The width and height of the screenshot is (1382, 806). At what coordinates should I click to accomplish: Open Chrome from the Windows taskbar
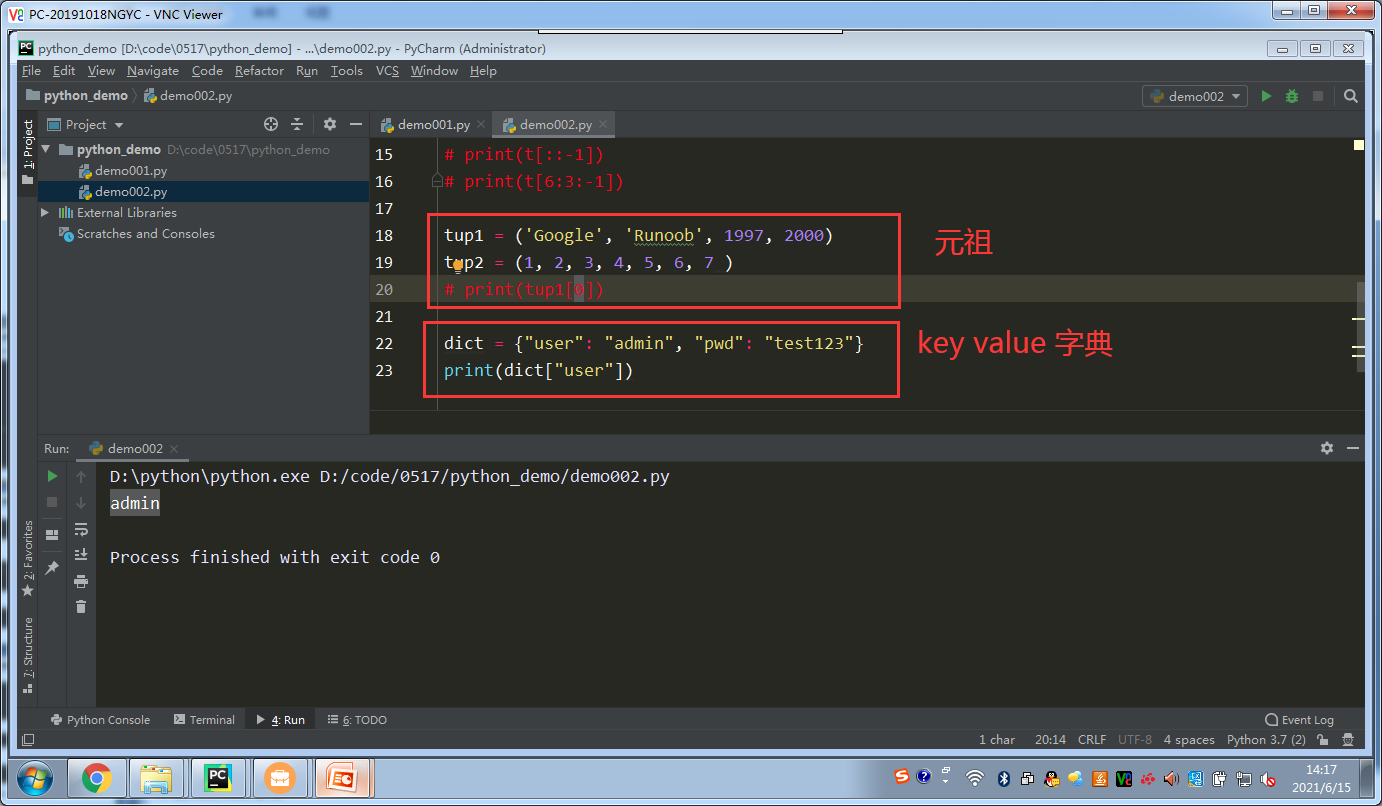[x=97, y=777]
